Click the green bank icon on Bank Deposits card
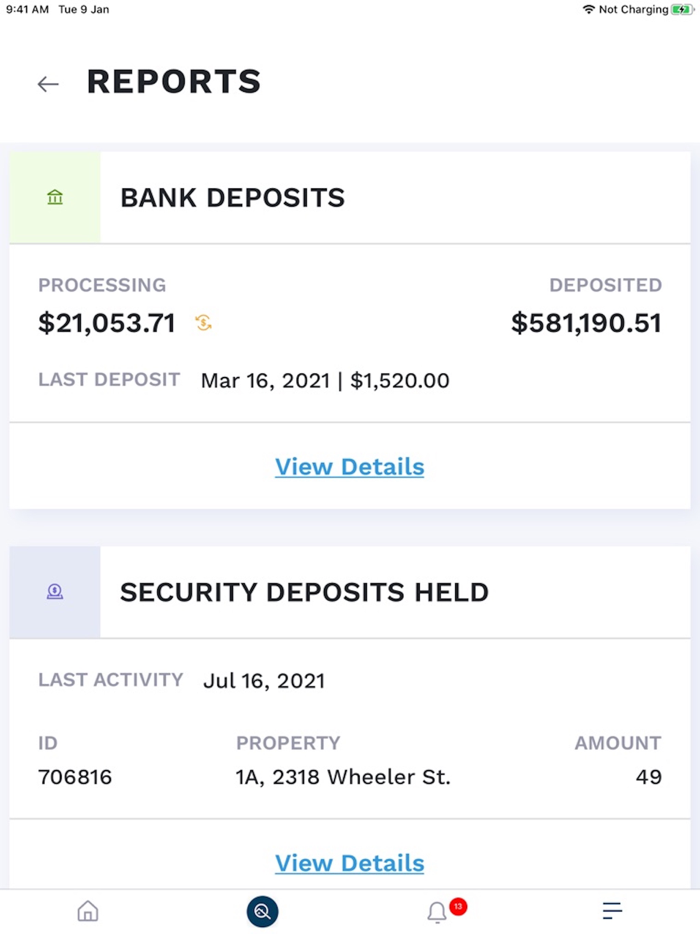 (54, 197)
